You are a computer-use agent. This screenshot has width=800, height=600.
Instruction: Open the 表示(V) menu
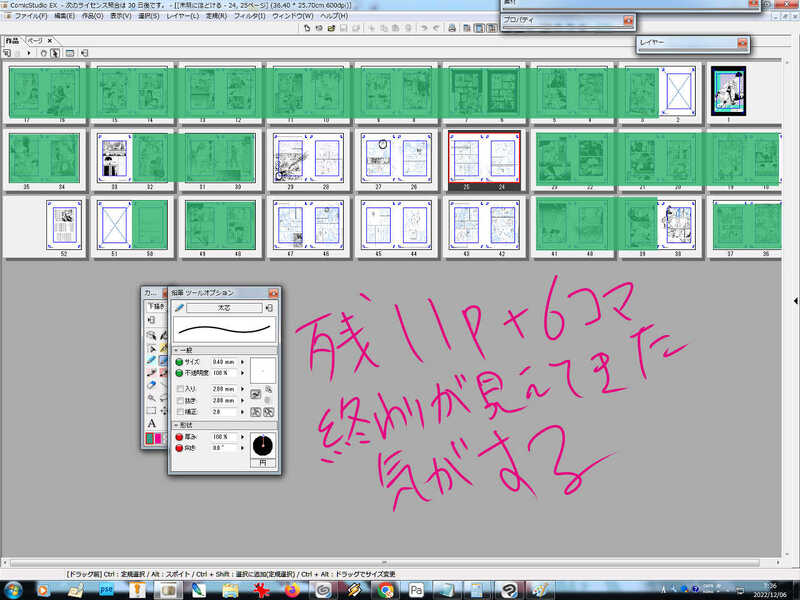(120, 16)
